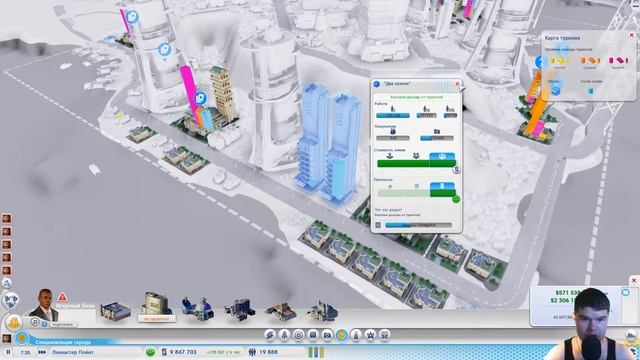Screen dimensions: 640x360
Task: Open the last specialization icon in row
Action: 384,336
